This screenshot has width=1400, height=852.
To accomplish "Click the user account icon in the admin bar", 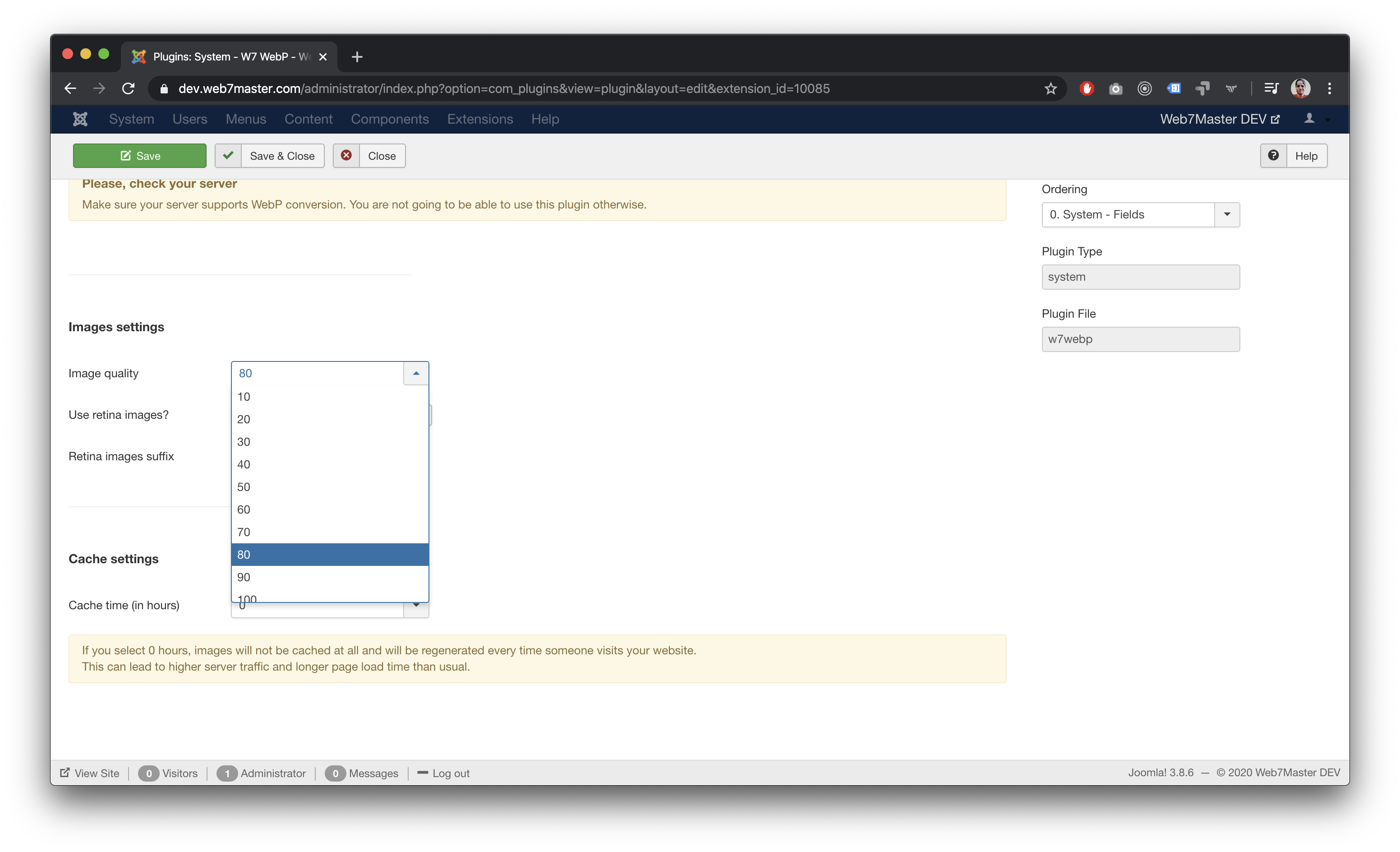I will point(1309,119).
